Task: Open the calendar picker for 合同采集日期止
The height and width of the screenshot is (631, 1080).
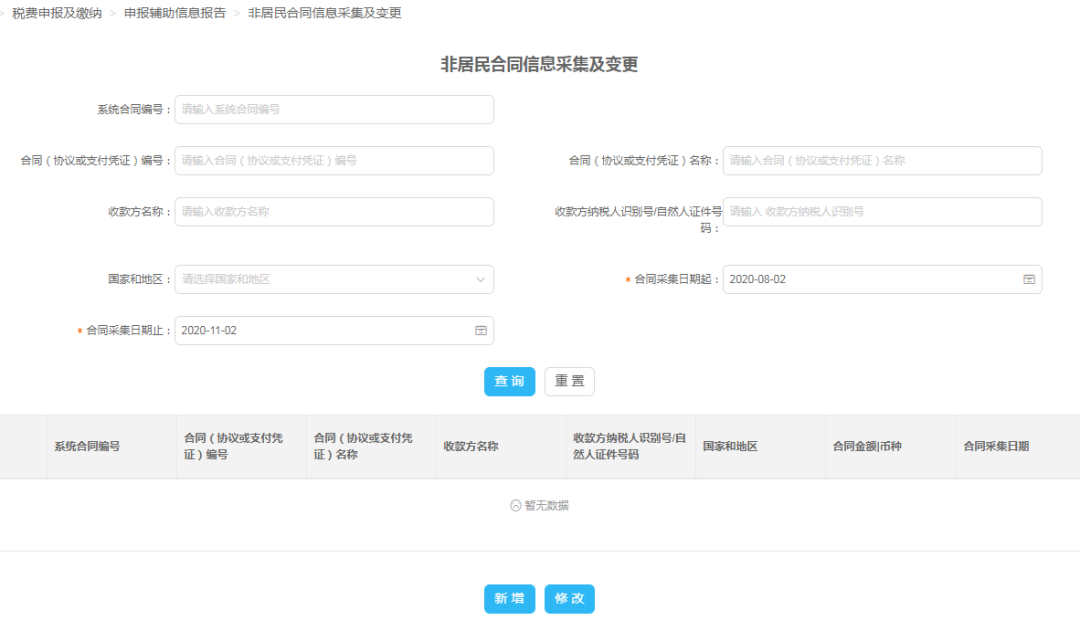Action: 481,330
